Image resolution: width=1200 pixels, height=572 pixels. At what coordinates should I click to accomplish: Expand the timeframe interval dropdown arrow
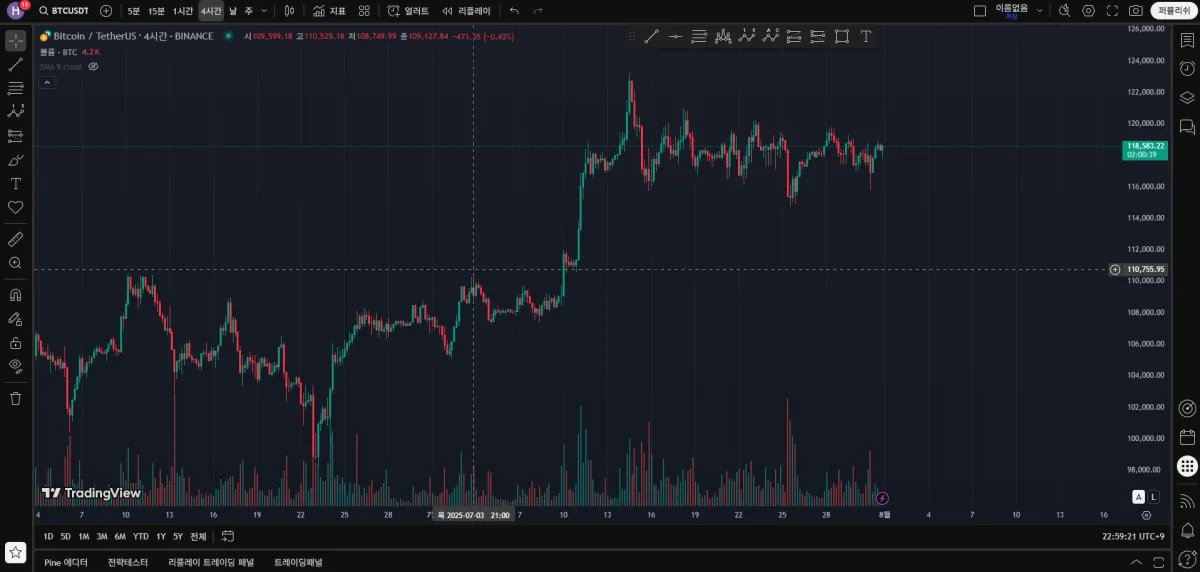[264, 11]
